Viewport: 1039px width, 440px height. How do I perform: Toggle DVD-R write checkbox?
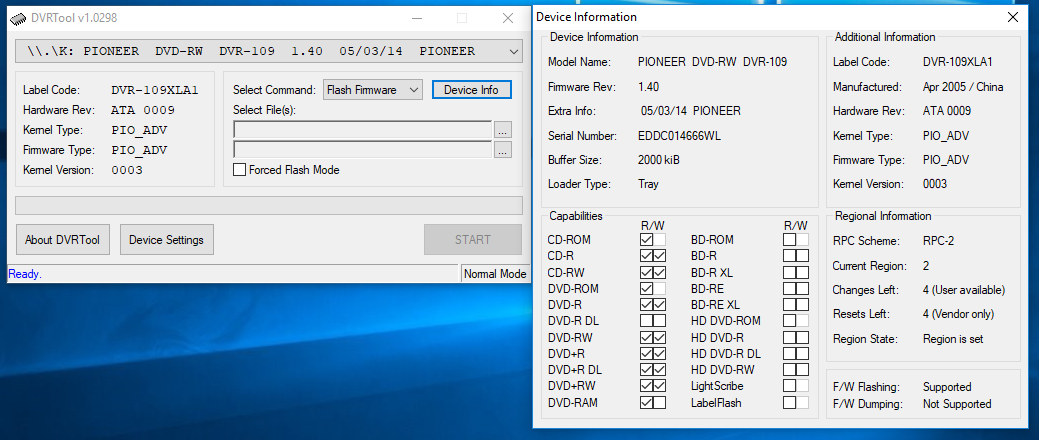(x=659, y=305)
